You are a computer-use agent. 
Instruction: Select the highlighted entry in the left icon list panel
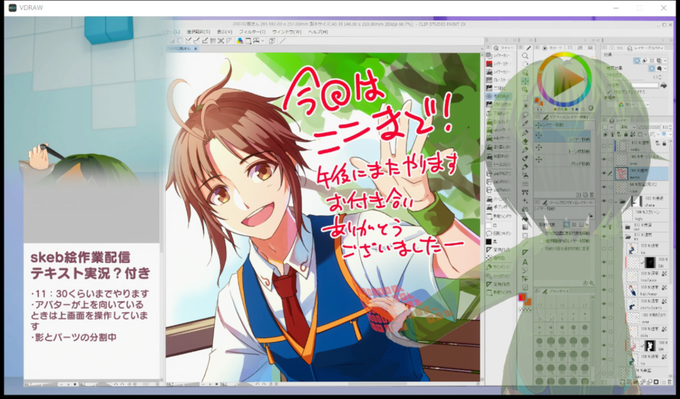500,96
